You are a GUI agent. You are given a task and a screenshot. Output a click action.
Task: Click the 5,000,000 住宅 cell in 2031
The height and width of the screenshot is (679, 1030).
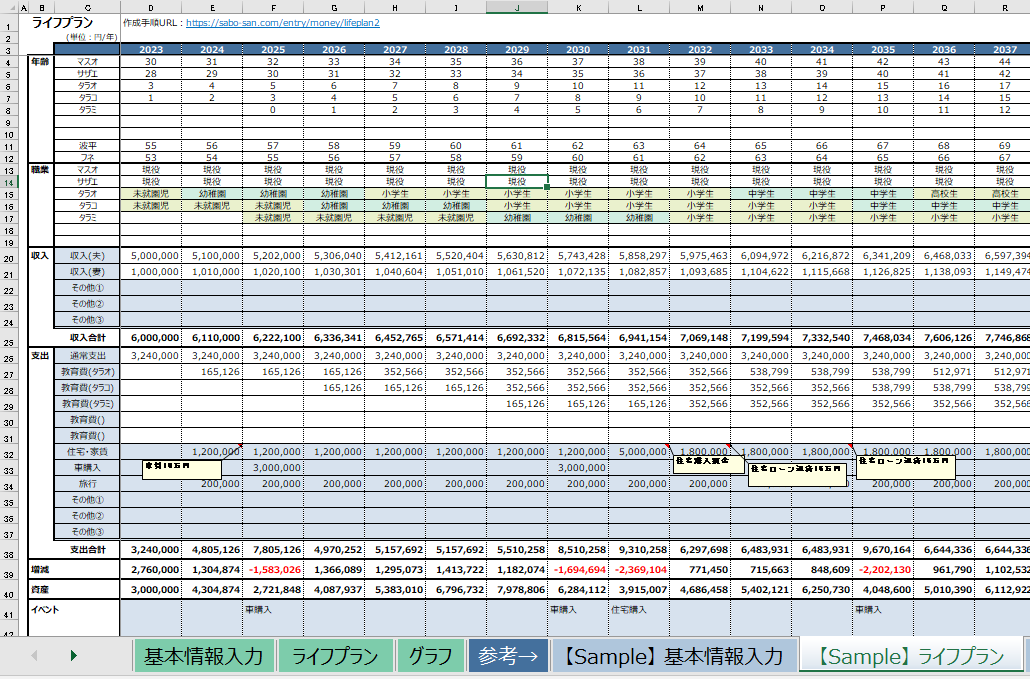pyautogui.click(x=639, y=451)
